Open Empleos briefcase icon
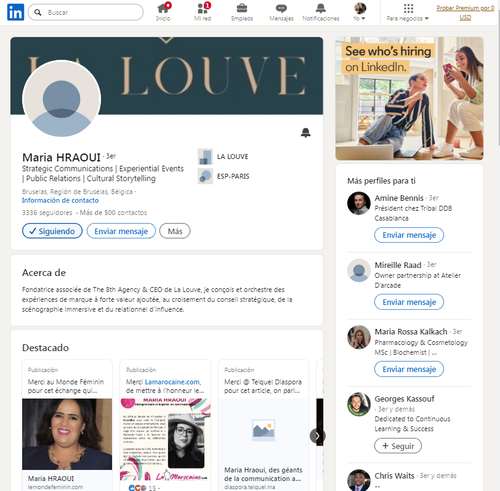This screenshot has width=500, height=491. pos(242,8)
